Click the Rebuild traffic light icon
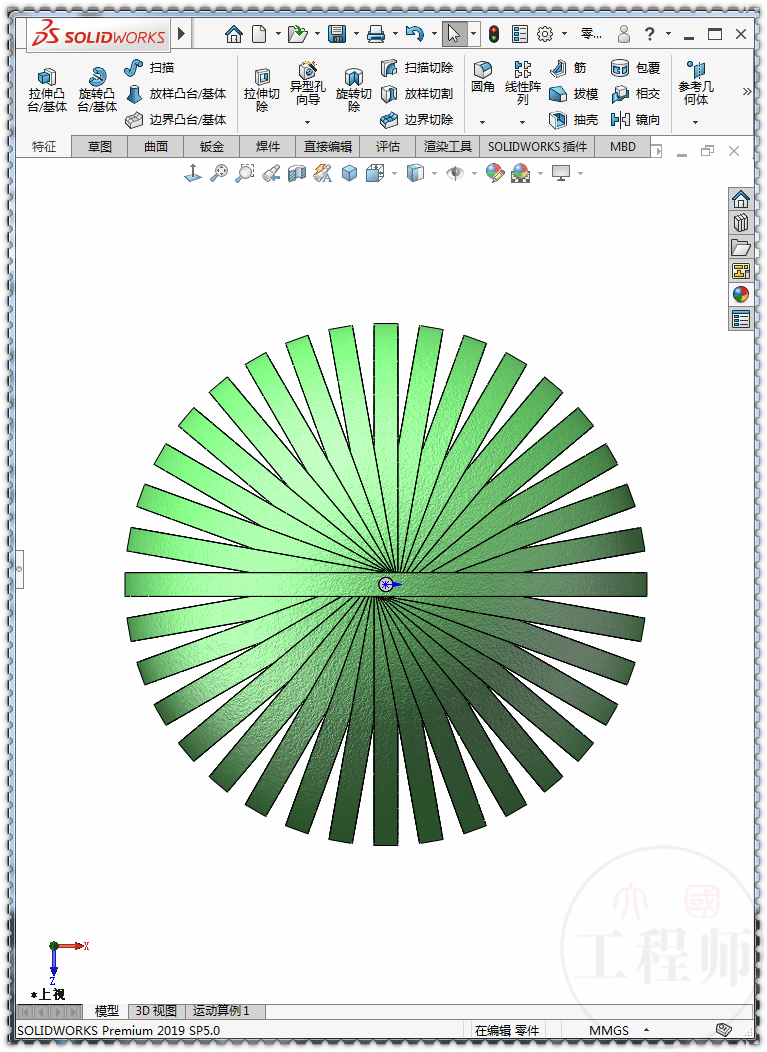This screenshot has width=767, height=1052. click(494, 34)
